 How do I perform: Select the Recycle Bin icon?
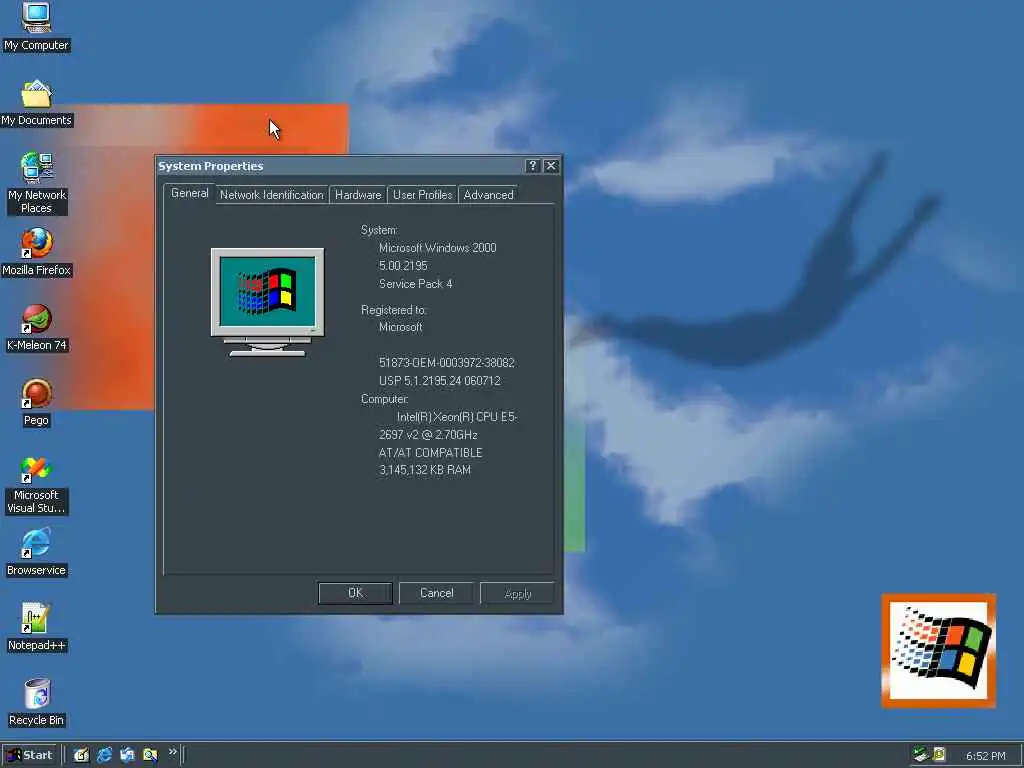tap(37, 703)
